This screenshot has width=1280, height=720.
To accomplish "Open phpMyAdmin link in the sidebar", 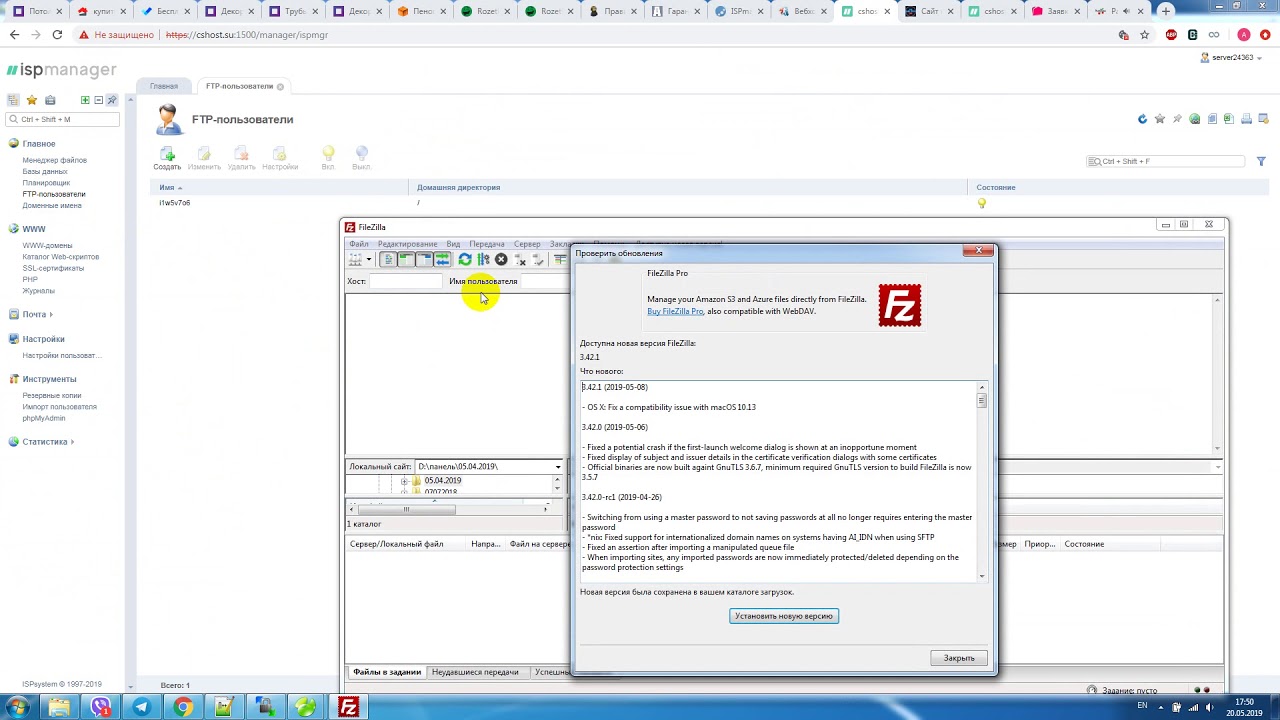I will [44, 418].
